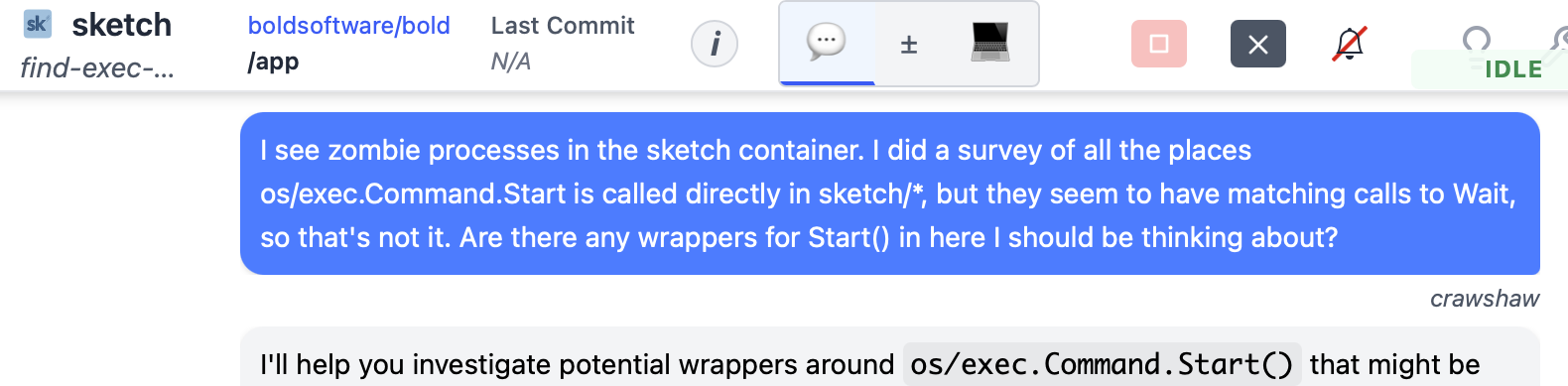This screenshot has width=1568, height=386.
Task: Click the green IDLE status badge
Action: (1491, 69)
